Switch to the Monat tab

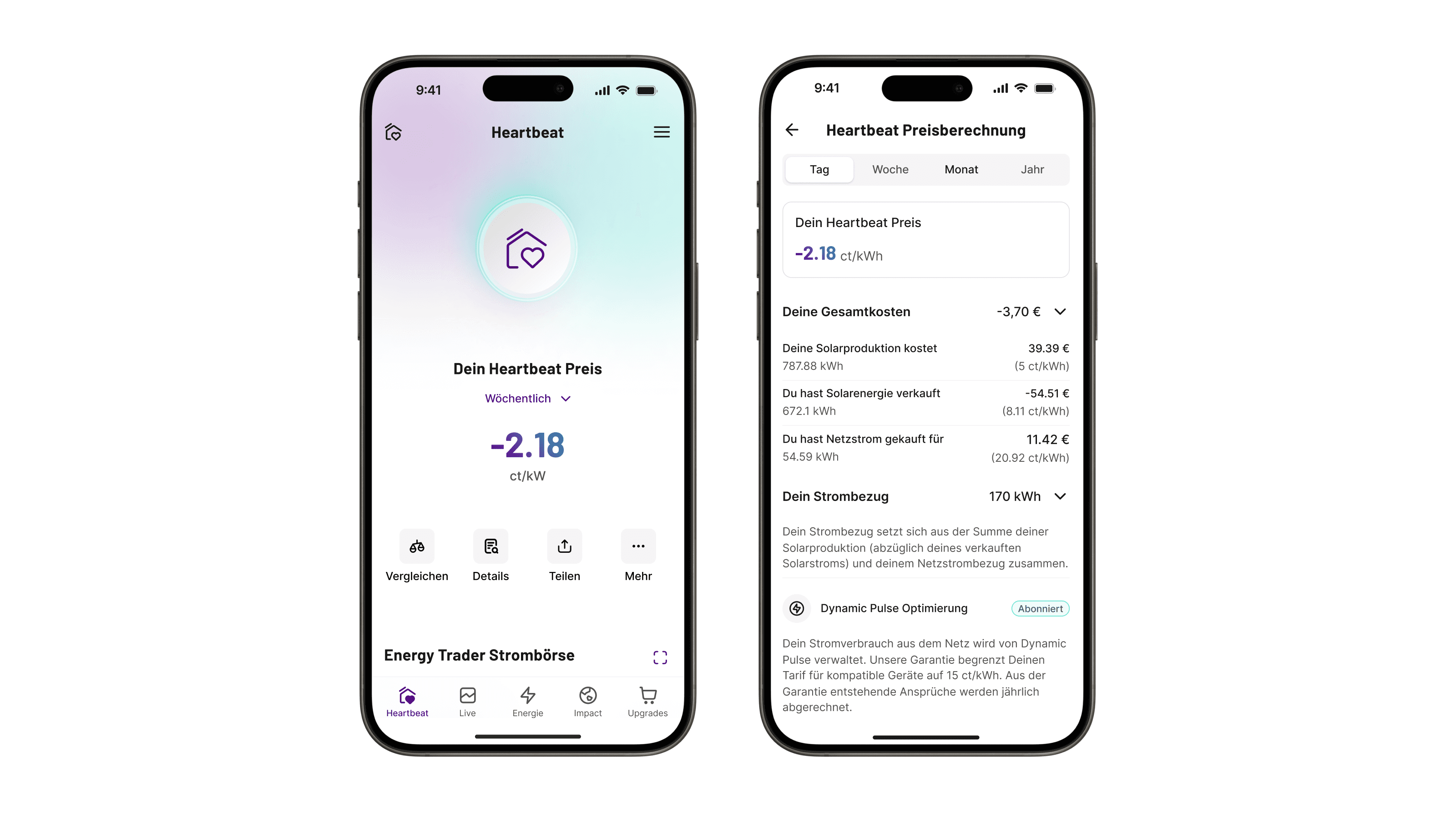pyautogui.click(x=960, y=169)
